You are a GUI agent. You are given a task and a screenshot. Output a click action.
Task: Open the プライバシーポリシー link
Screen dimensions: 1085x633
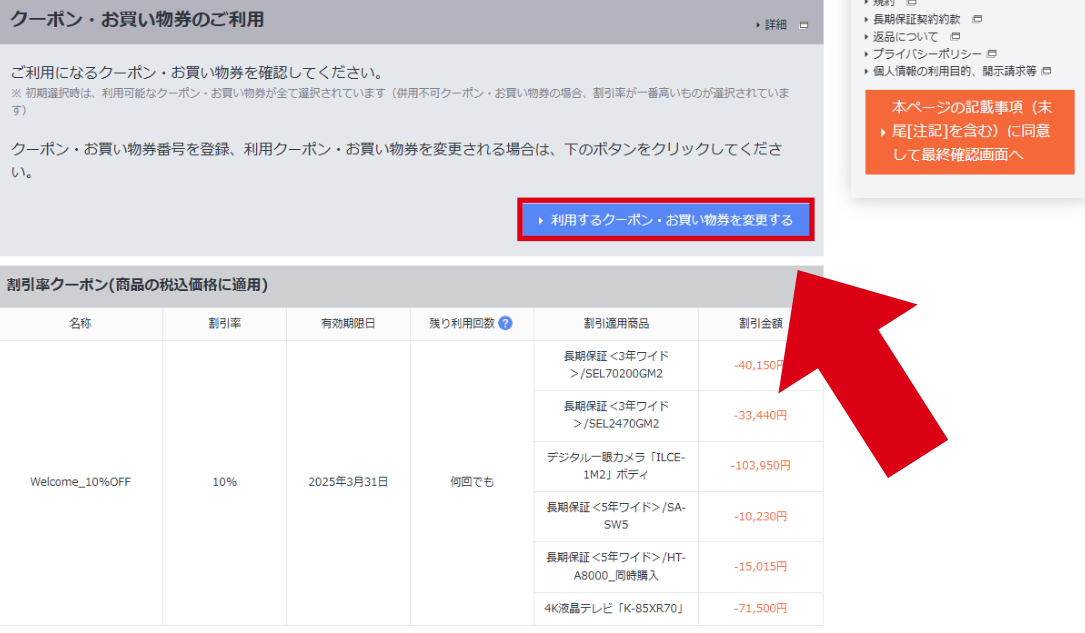pos(923,54)
